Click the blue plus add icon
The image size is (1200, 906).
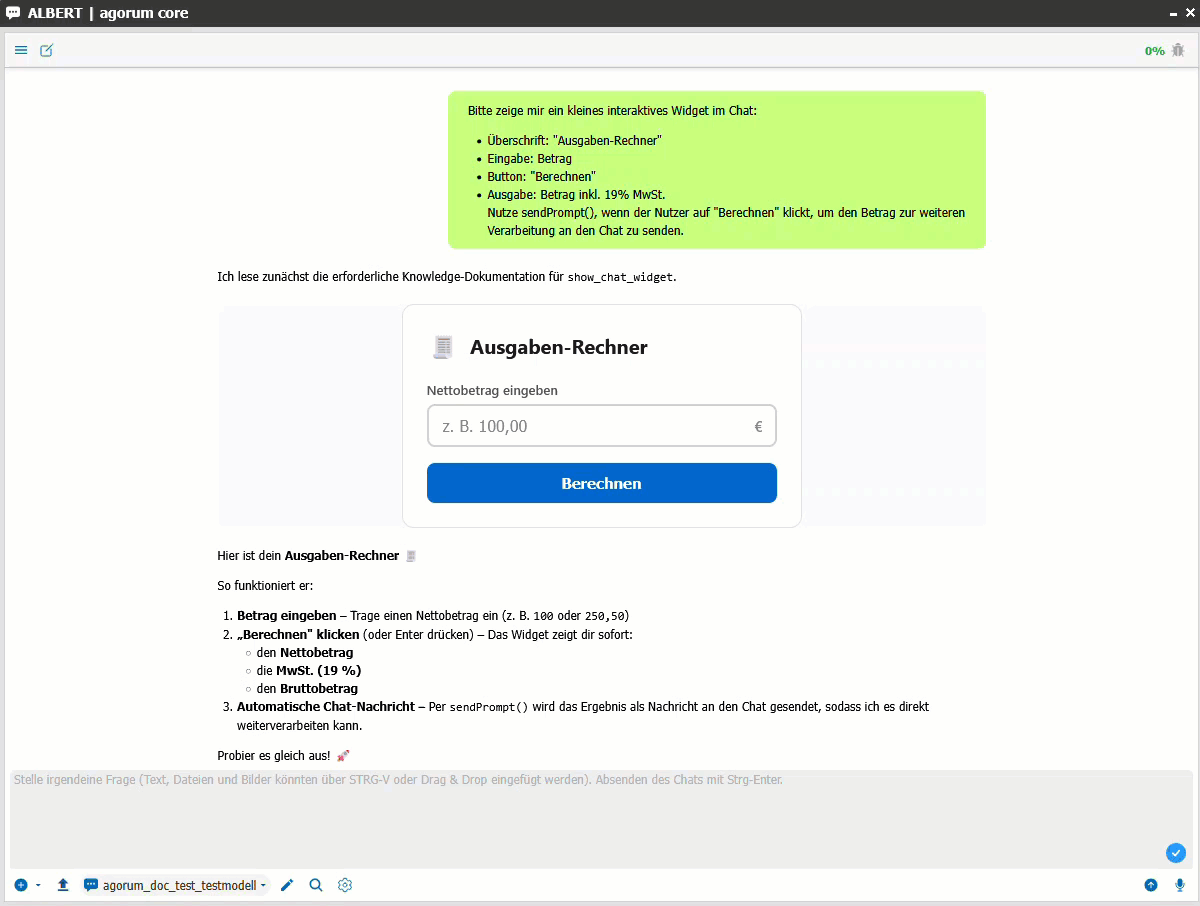click(21, 885)
